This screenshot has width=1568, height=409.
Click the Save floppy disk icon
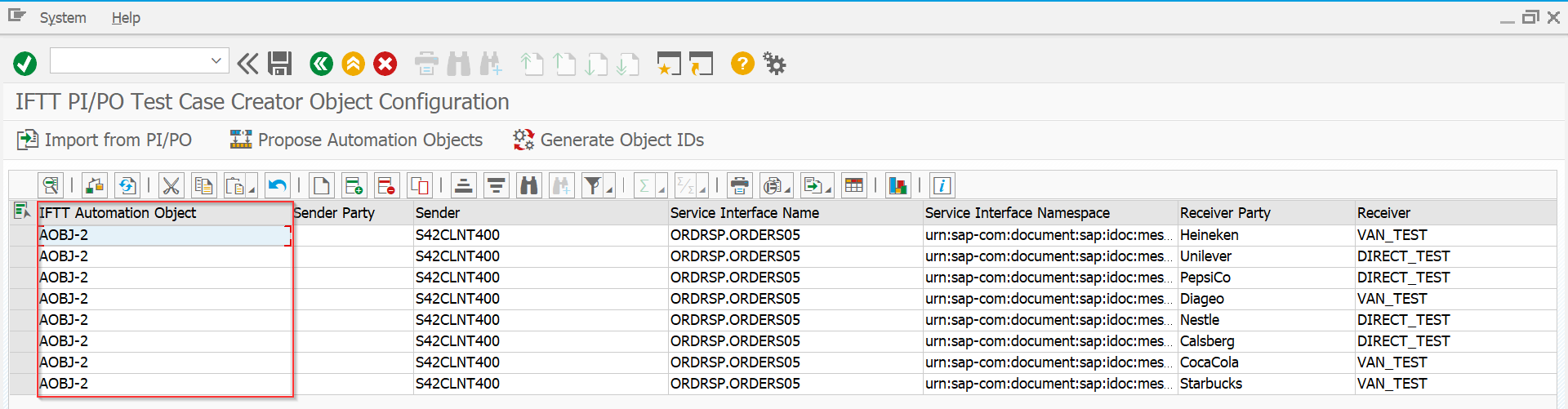279,64
